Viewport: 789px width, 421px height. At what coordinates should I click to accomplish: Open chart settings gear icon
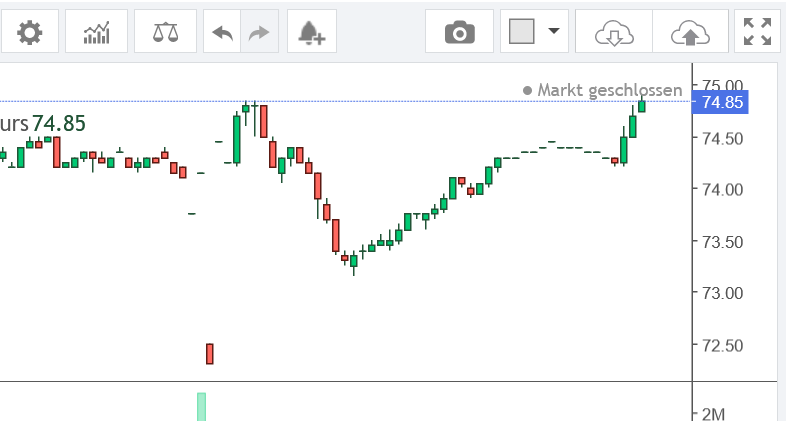(x=29, y=33)
